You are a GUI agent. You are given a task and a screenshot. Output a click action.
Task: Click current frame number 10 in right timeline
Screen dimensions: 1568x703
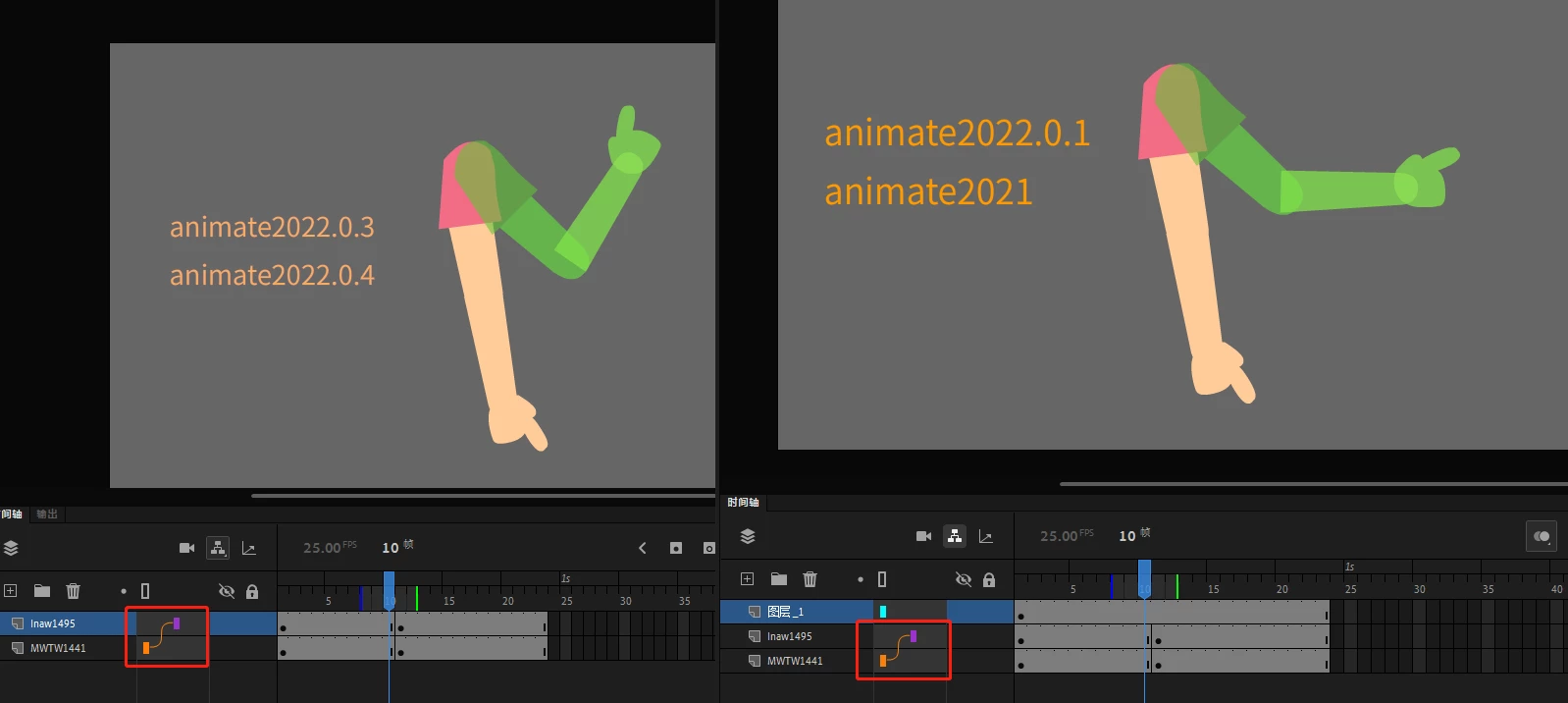(1127, 536)
